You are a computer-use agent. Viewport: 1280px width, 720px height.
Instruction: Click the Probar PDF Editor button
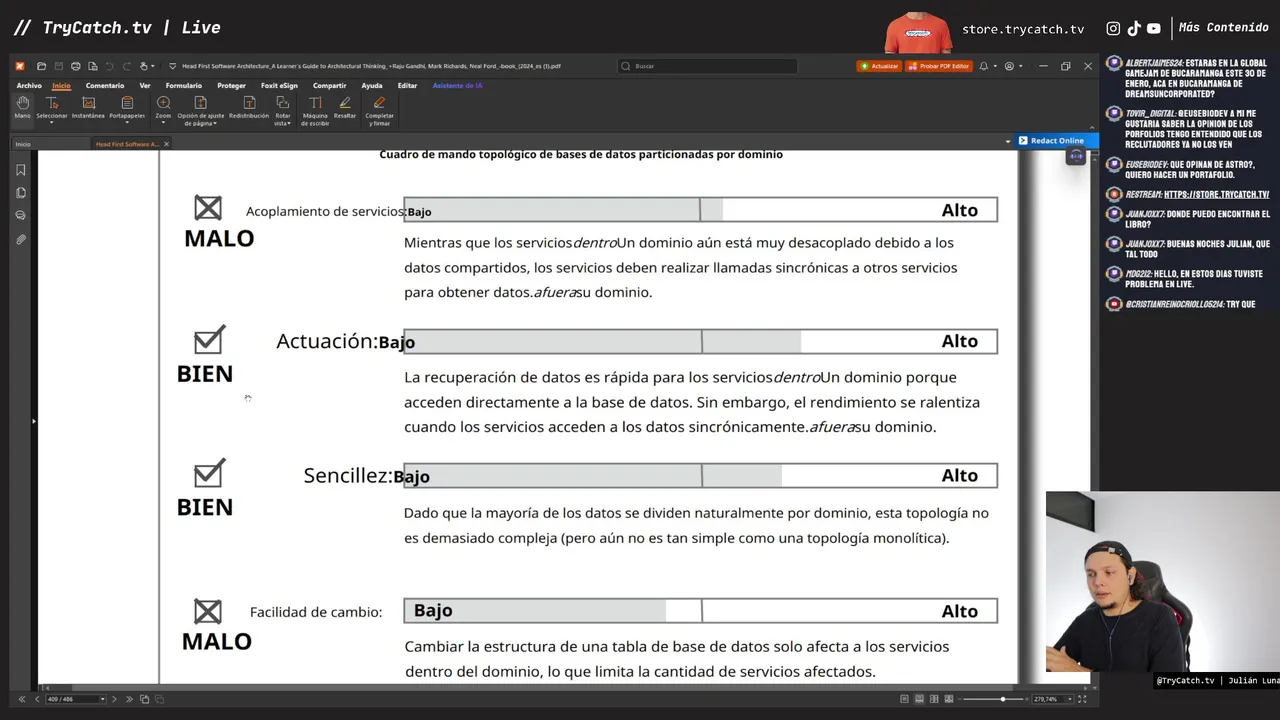(x=939, y=66)
